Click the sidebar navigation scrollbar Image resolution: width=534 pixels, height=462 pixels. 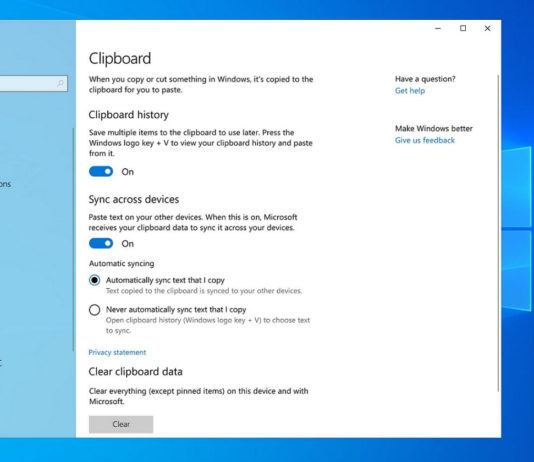click(73, 240)
